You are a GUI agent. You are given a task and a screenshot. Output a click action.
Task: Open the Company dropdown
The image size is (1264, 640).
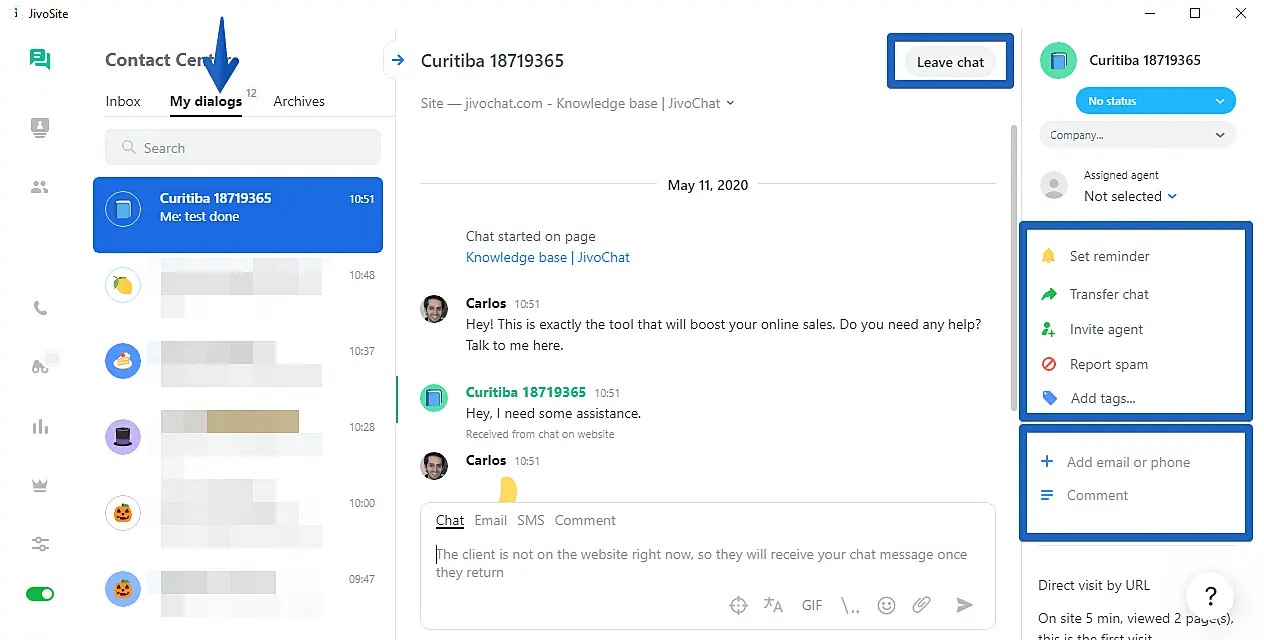(x=1137, y=135)
